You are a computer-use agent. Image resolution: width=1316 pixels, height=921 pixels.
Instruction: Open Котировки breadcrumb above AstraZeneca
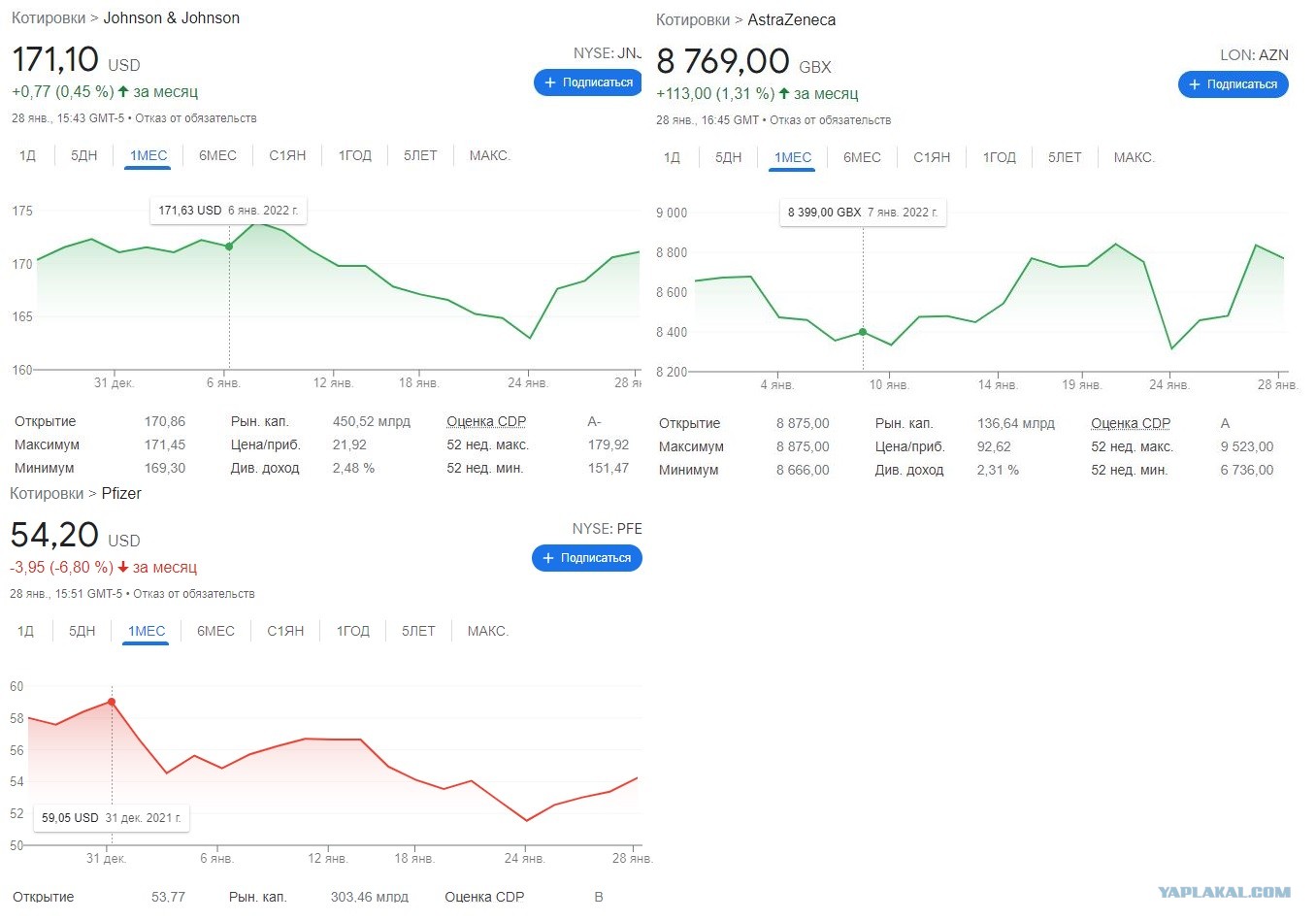click(693, 19)
